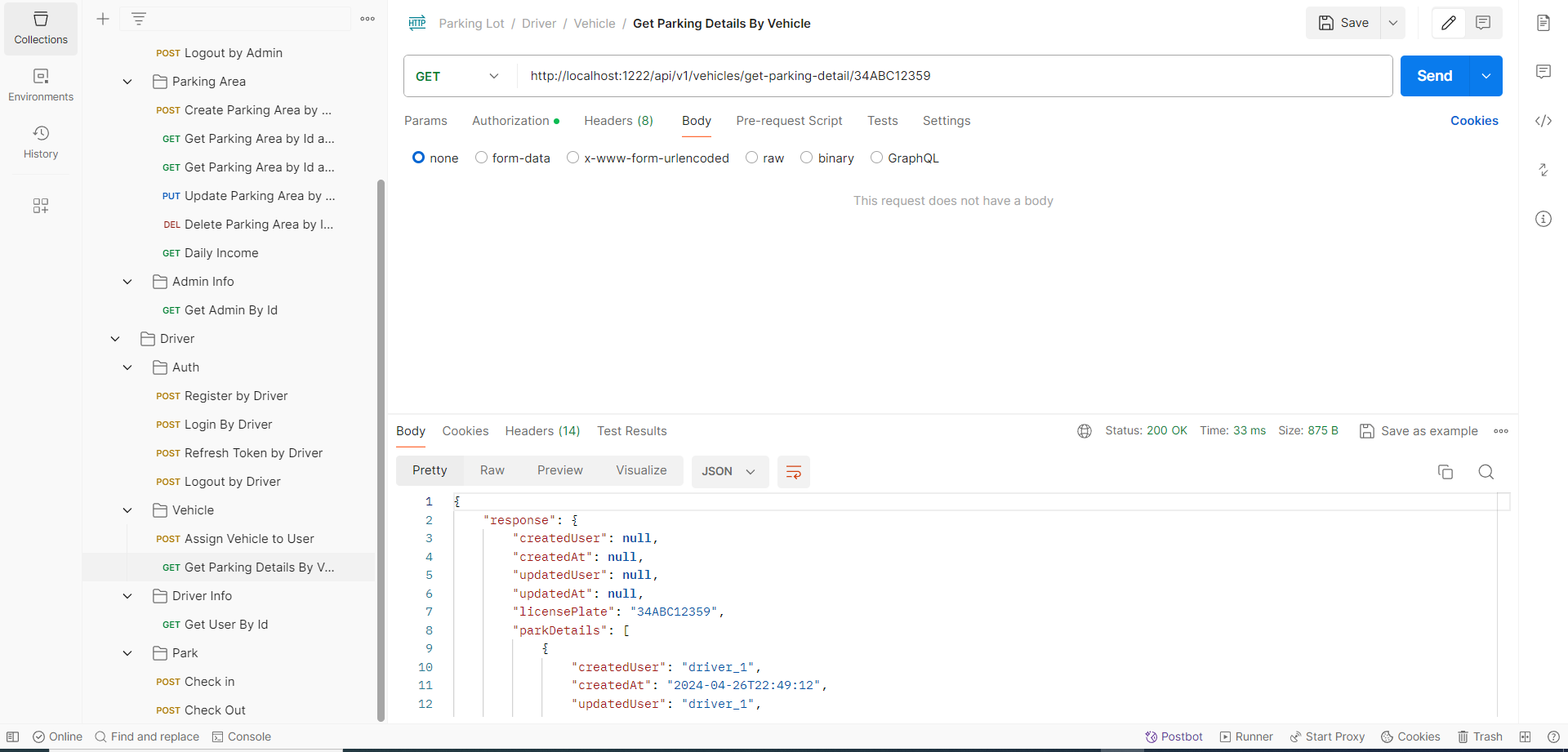
Task: Open Trash in the status bar
Action: point(1481,736)
